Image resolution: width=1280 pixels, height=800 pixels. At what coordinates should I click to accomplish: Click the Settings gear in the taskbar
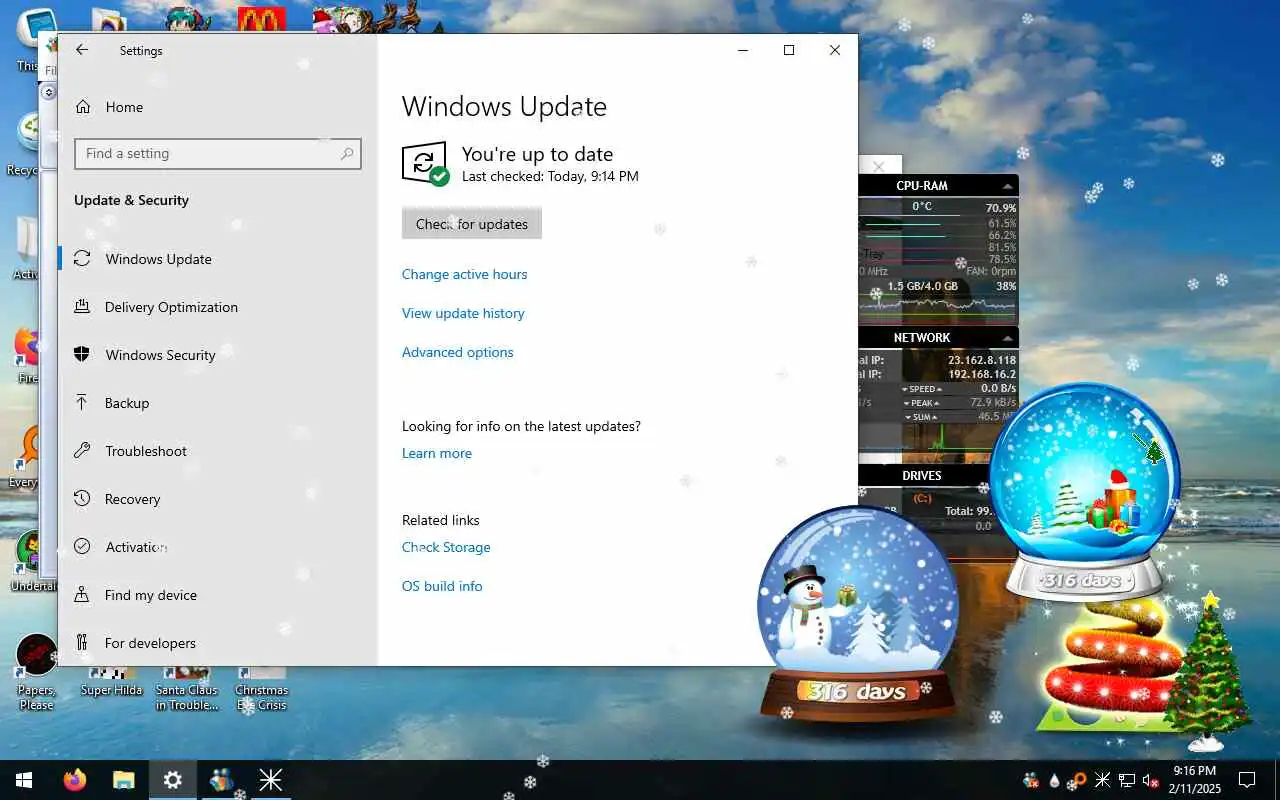[x=173, y=780]
